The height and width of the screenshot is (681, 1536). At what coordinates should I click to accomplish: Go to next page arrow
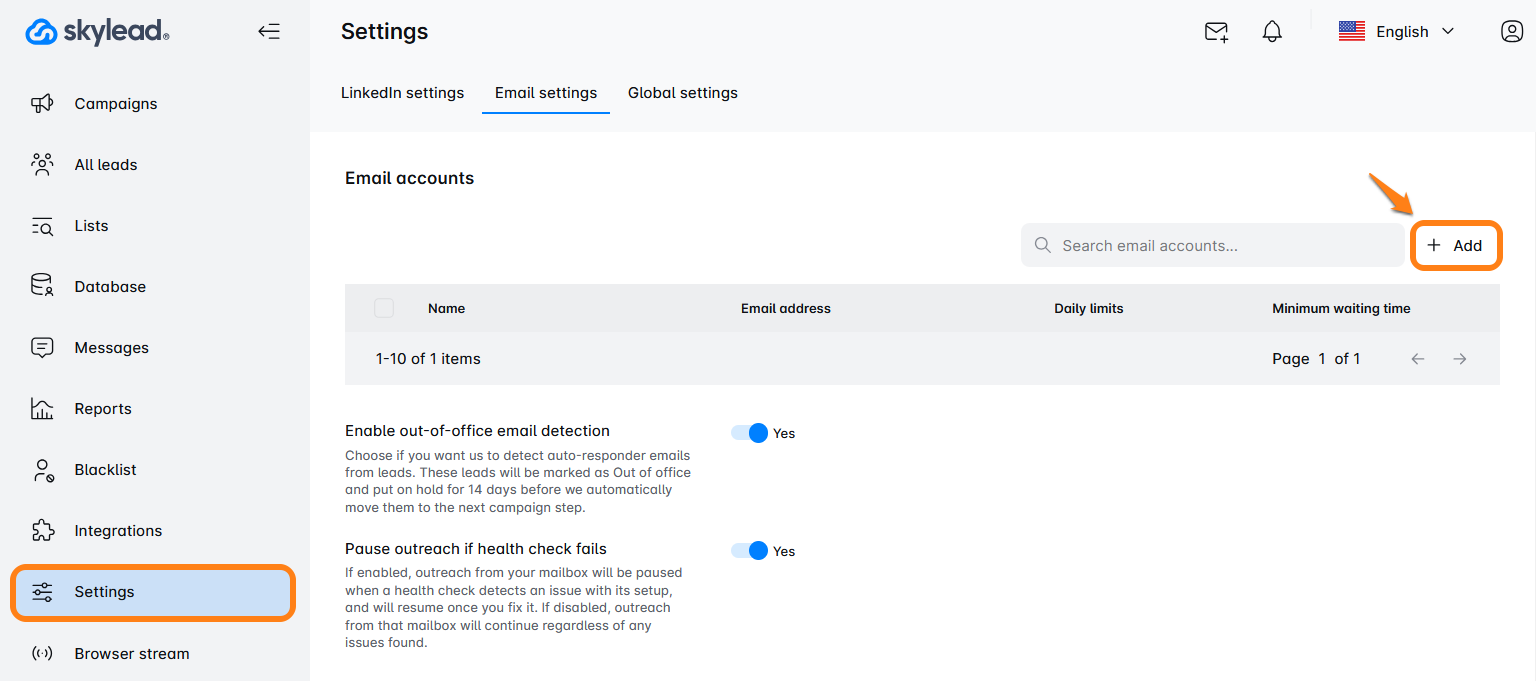1460,359
